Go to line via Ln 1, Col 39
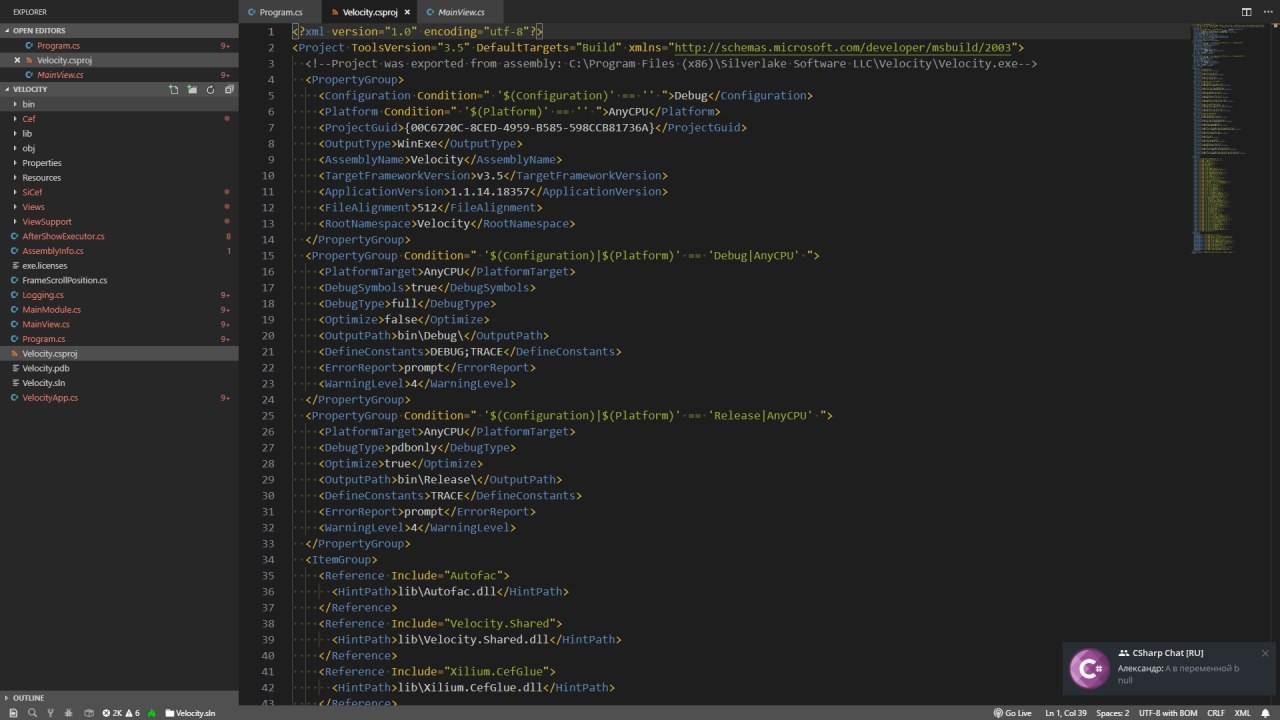Viewport: 1280px width, 720px height. pyautogui.click(x=1066, y=713)
